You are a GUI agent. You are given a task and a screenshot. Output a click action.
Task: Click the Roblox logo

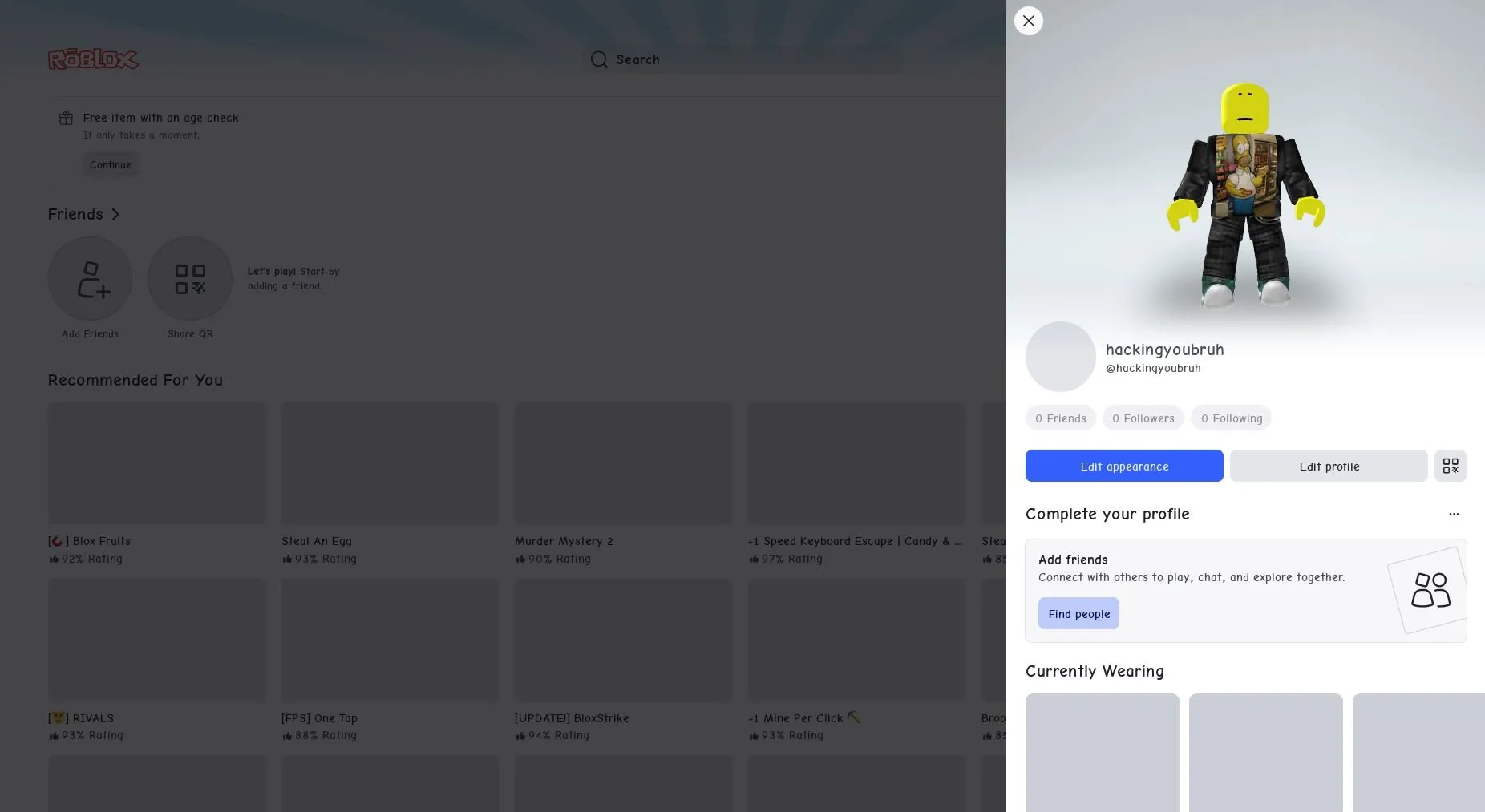point(93,59)
